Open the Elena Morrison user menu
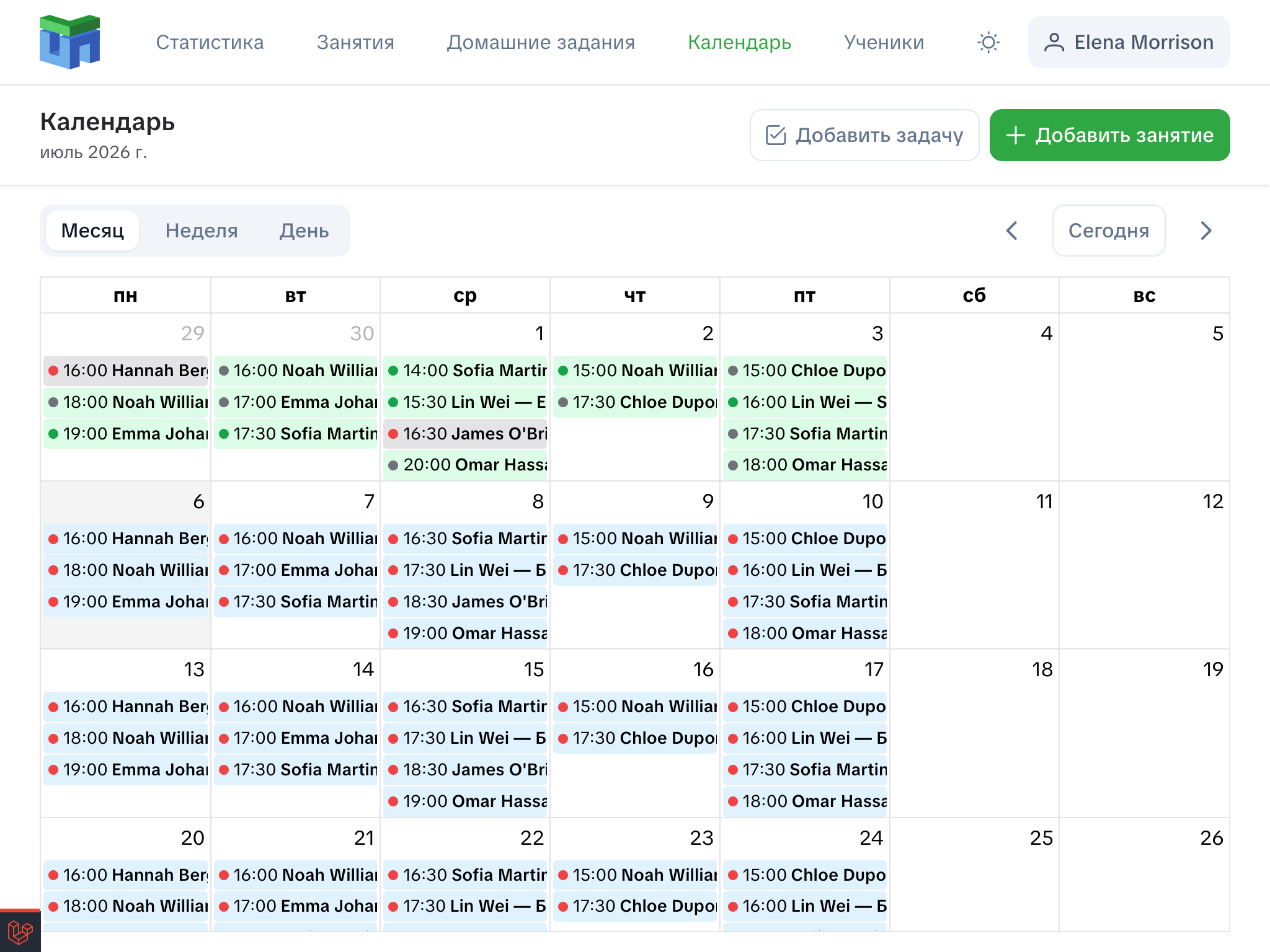 [x=1129, y=42]
